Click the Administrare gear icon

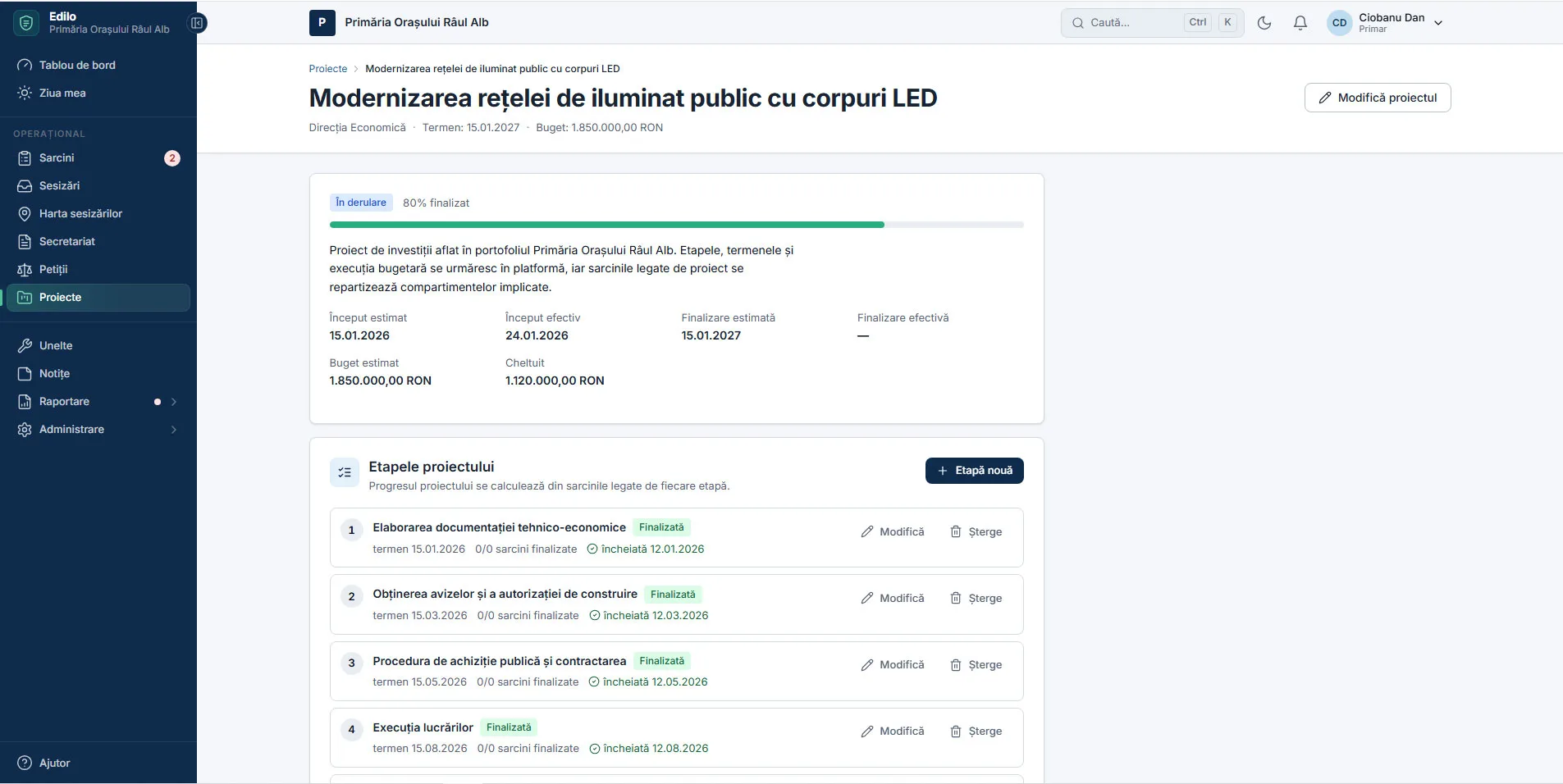(25, 430)
